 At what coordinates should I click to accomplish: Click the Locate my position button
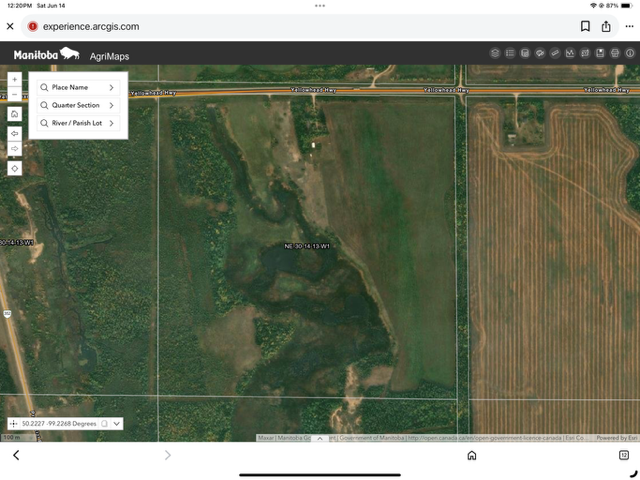tap(14, 168)
